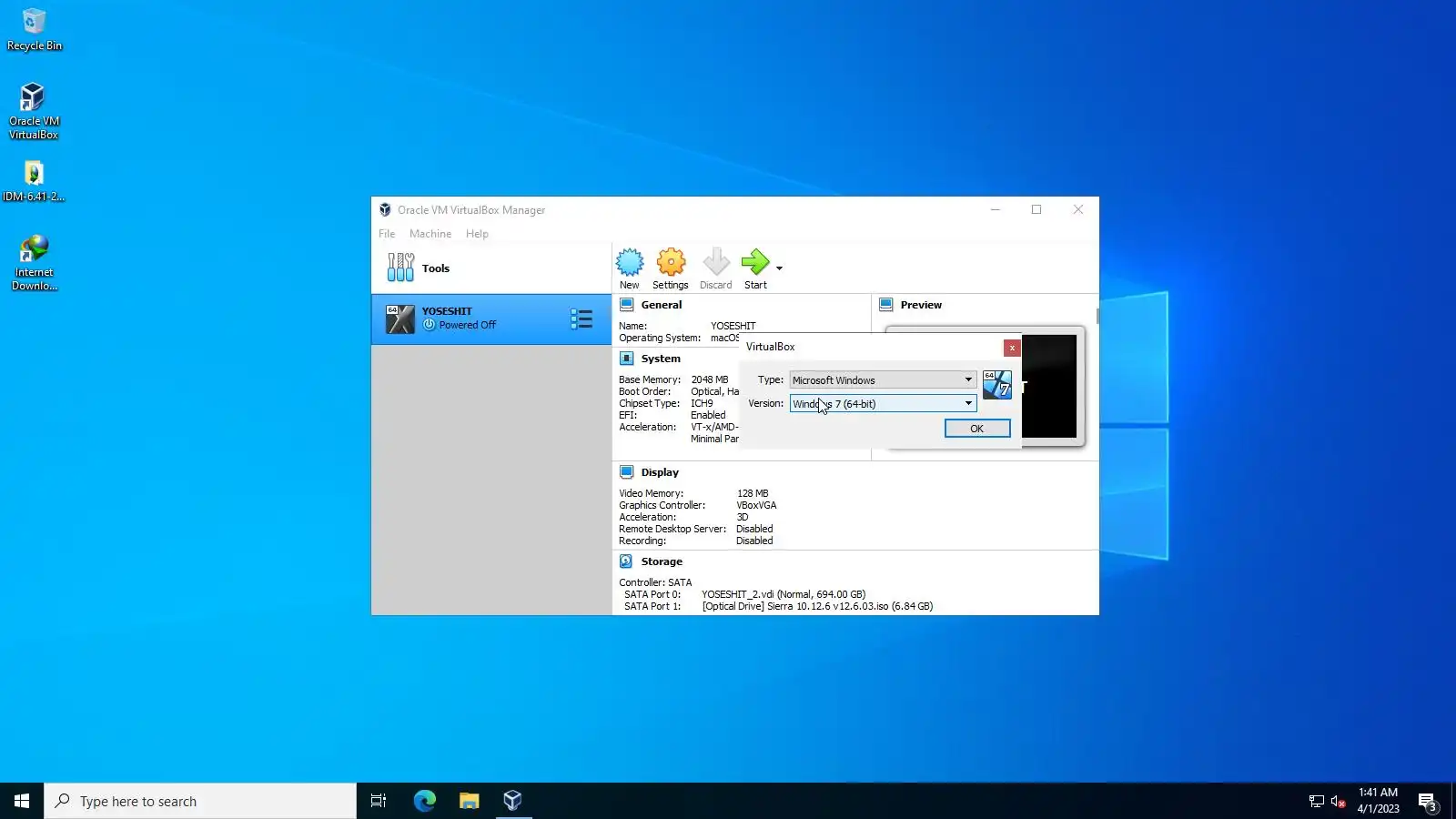The image size is (1456, 819).
Task: Open the taskbar clock and date
Action: tap(1379, 801)
